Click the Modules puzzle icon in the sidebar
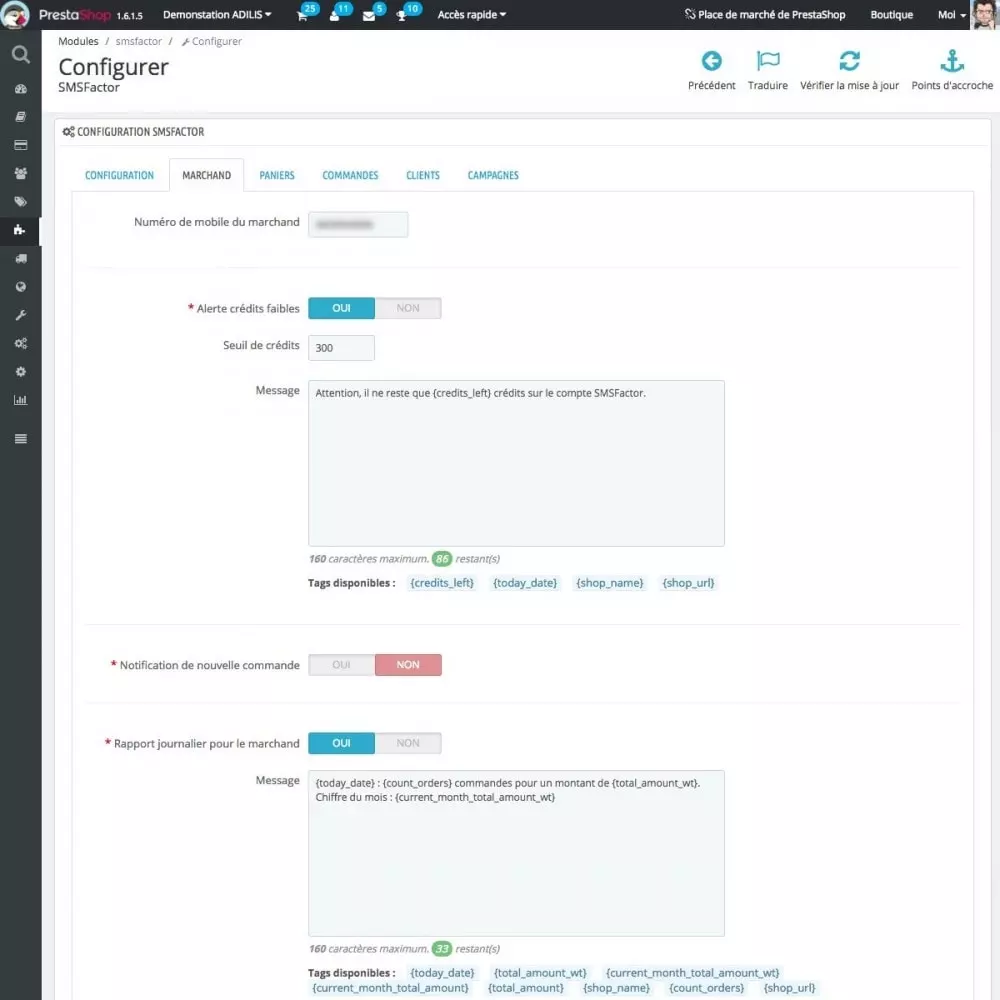The width and height of the screenshot is (1000, 1000). click(20, 231)
